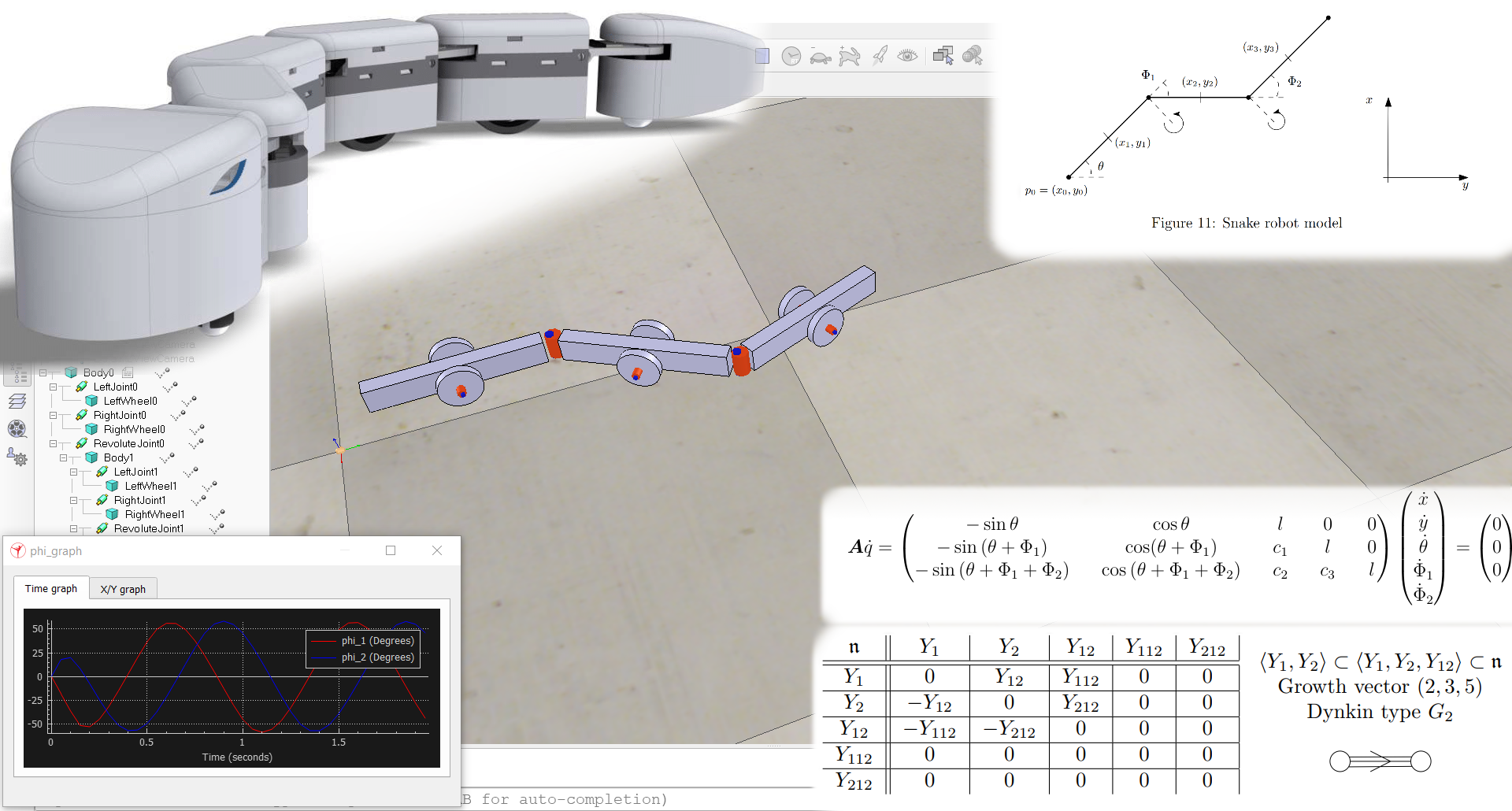Open the video recorder film reel icon

tap(17, 429)
